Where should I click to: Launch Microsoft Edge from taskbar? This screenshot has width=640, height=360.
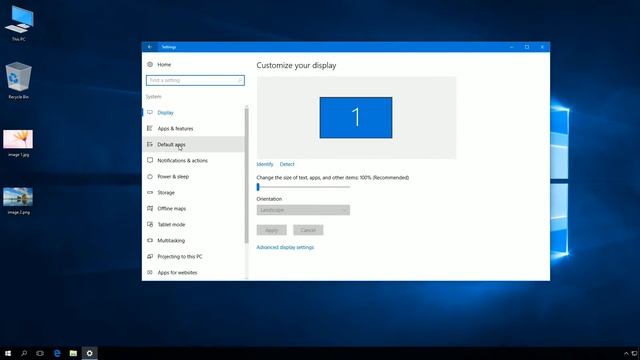pos(57,353)
